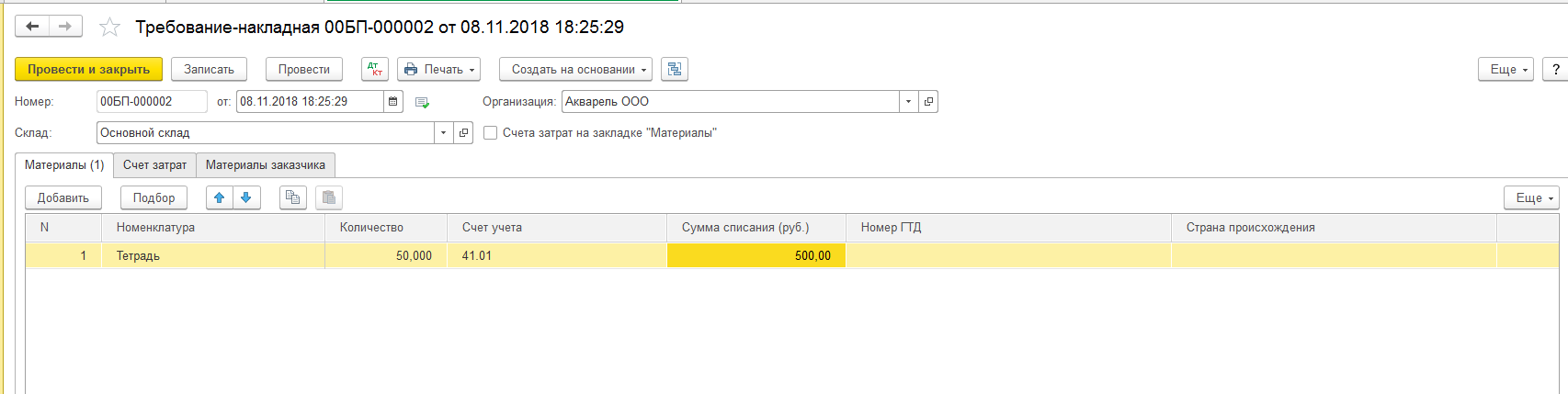Switch to Материалы заказчика tab
Image resolution: width=1568 pixels, height=394 pixels.
click(x=266, y=165)
